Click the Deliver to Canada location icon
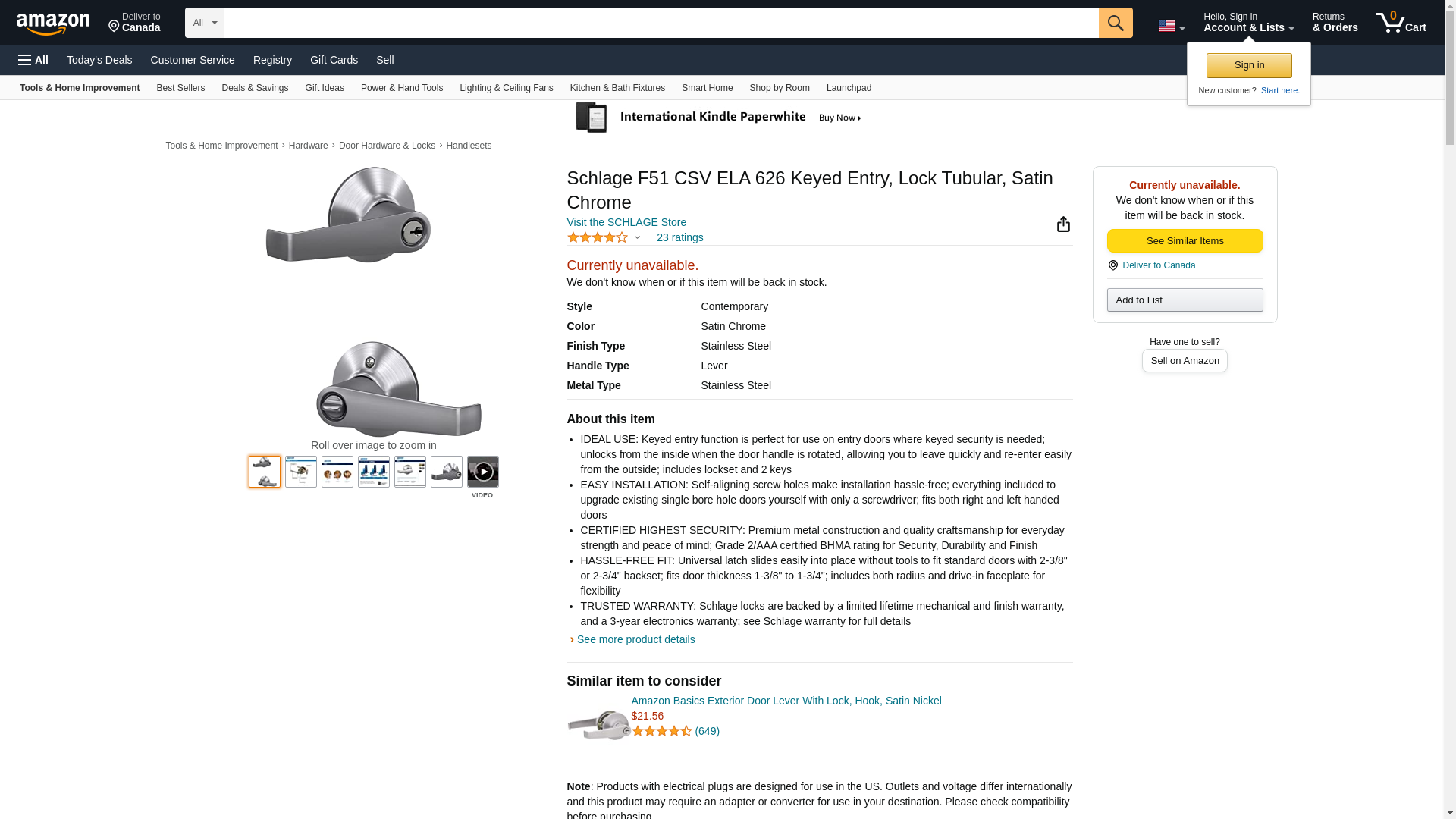1456x819 pixels. 1112,265
